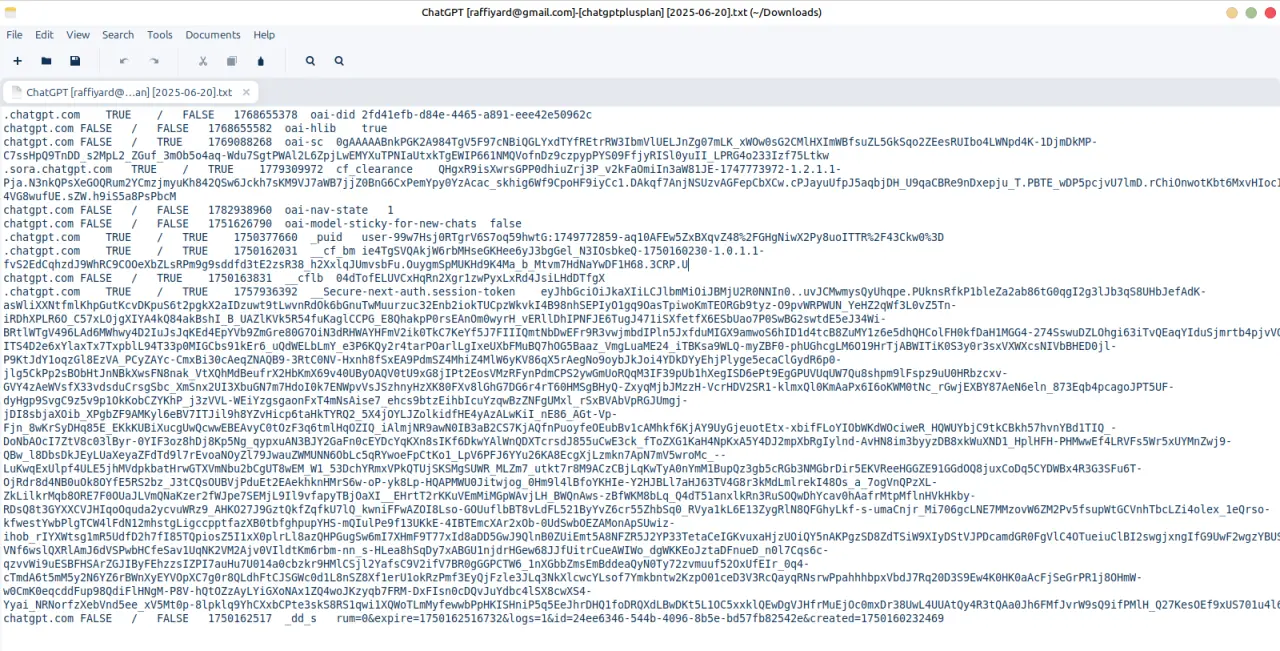This screenshot has width=1280, height=651.
Task: Cut selection with the scissors icon
Action: pos(202,61)
